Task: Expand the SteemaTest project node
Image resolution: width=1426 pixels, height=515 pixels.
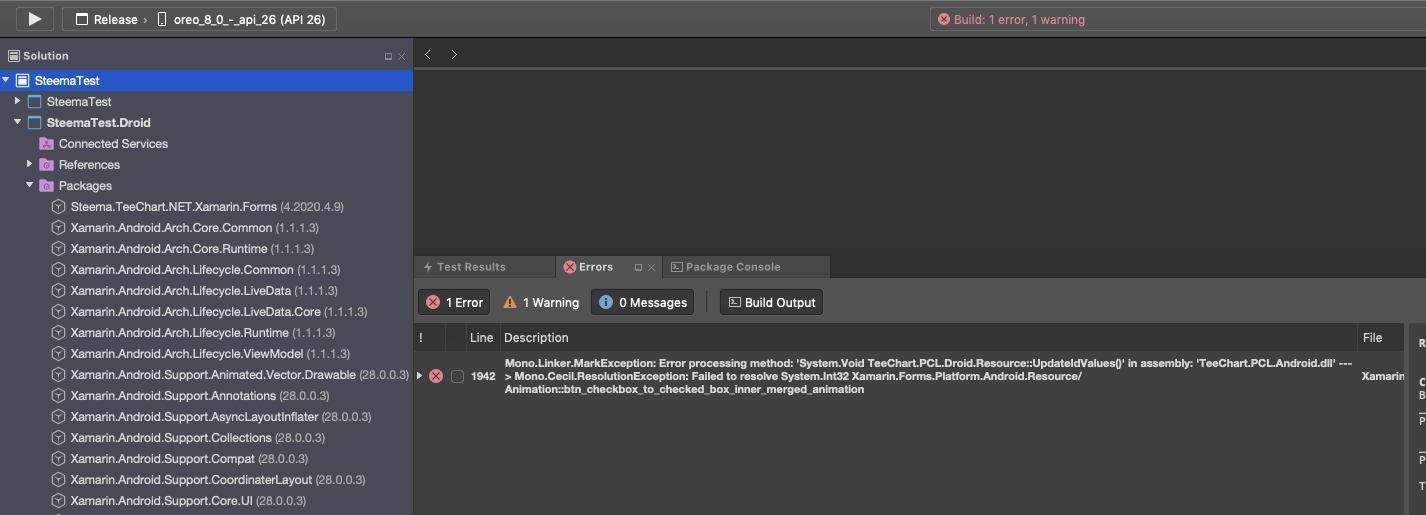Action: (17, 101)
